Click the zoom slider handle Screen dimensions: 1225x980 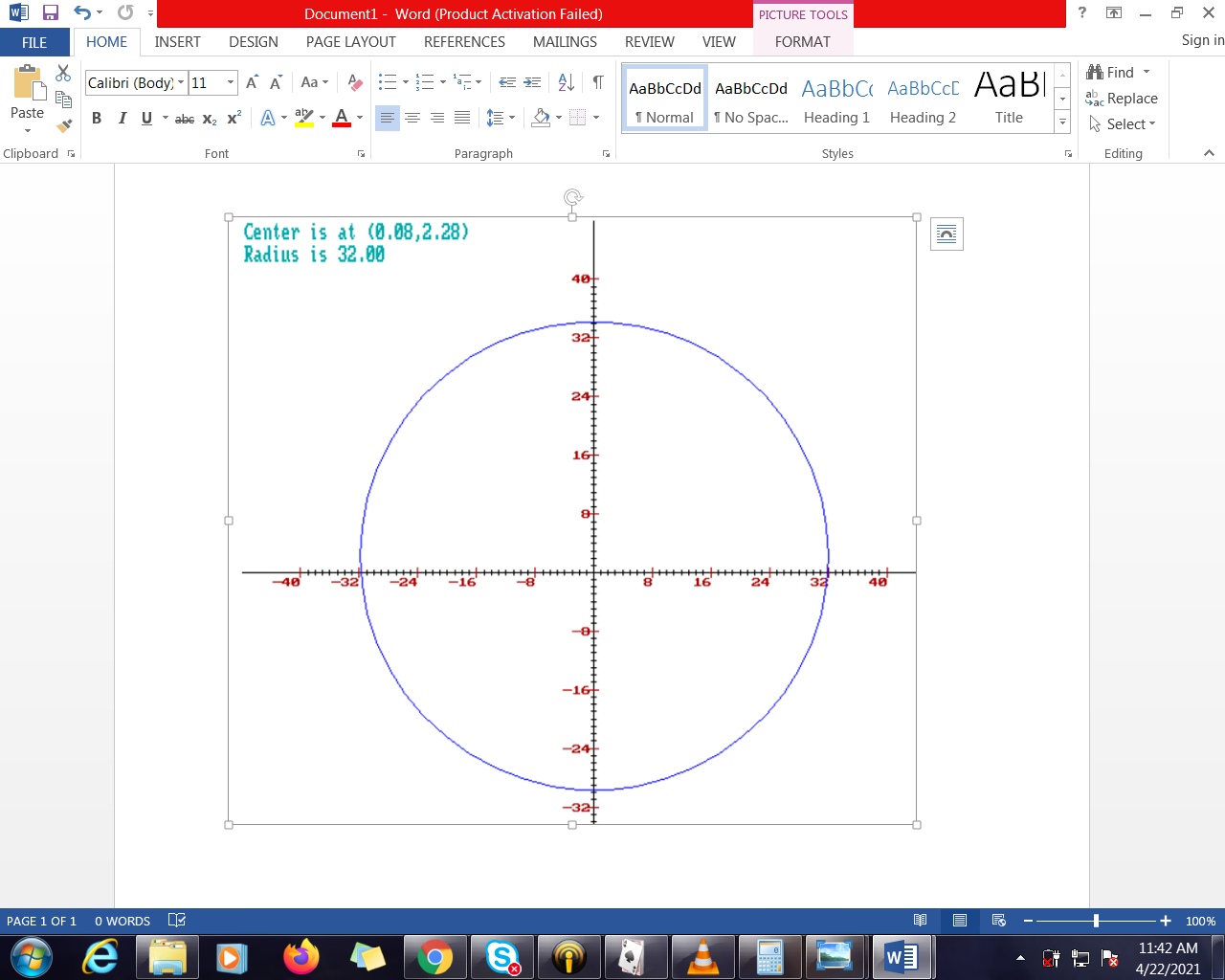click(1096, 921)
